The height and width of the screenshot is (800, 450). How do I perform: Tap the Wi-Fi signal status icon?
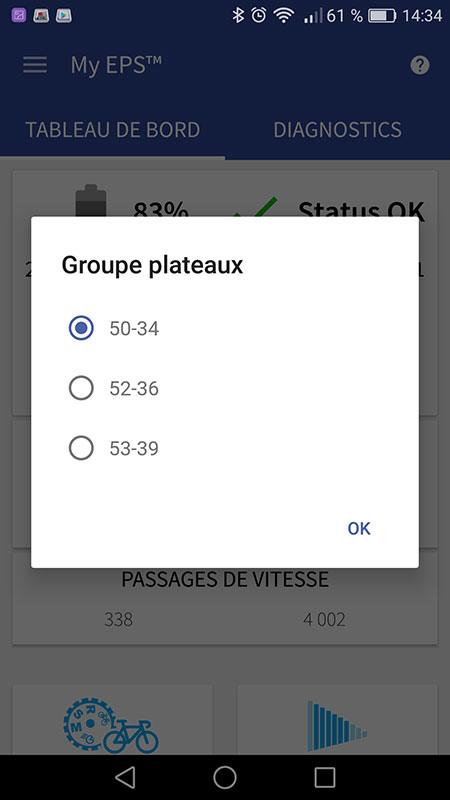tap(283, 16)
